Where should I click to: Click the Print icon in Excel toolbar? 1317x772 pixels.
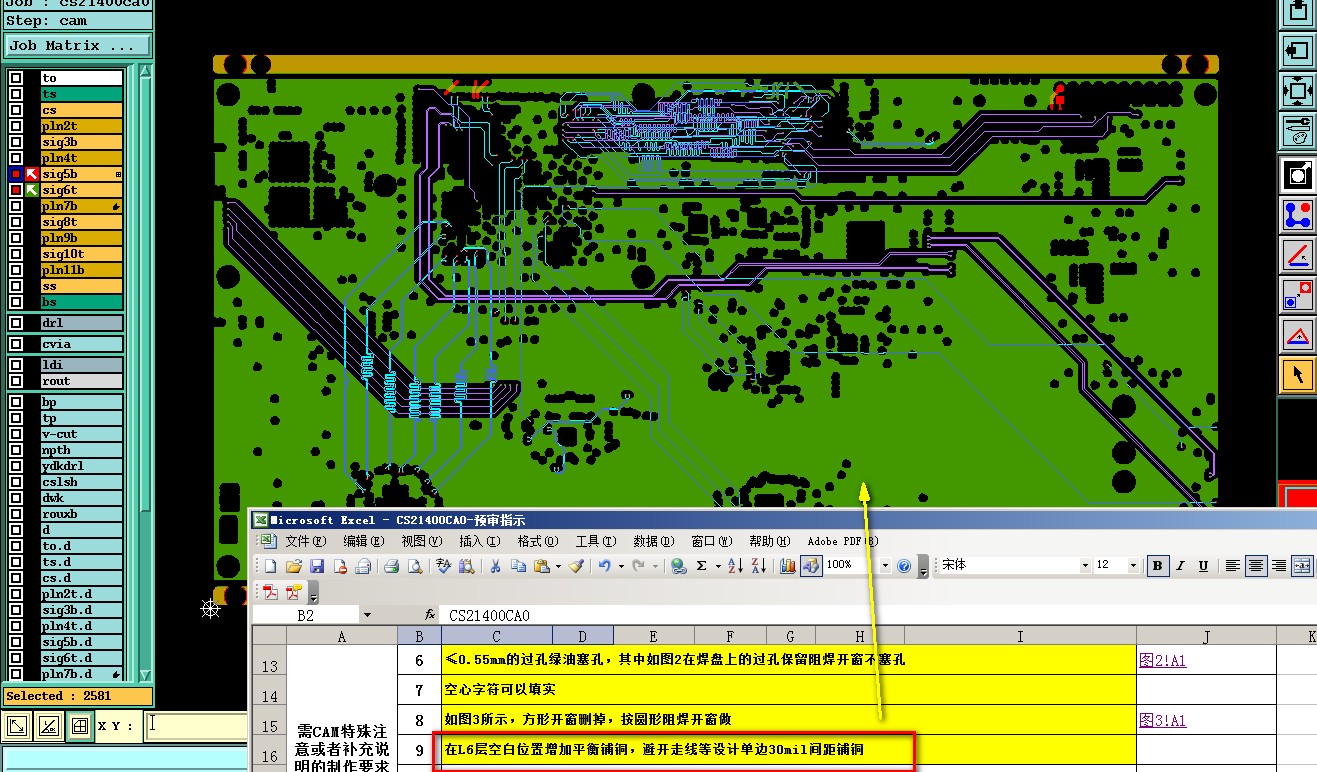[391, 566]
